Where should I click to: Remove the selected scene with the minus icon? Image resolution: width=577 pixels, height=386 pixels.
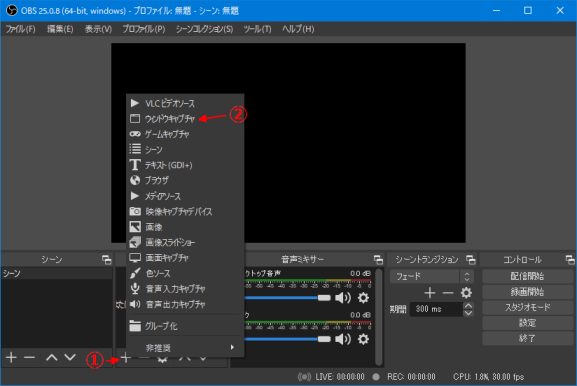click(x=29, y=357)
